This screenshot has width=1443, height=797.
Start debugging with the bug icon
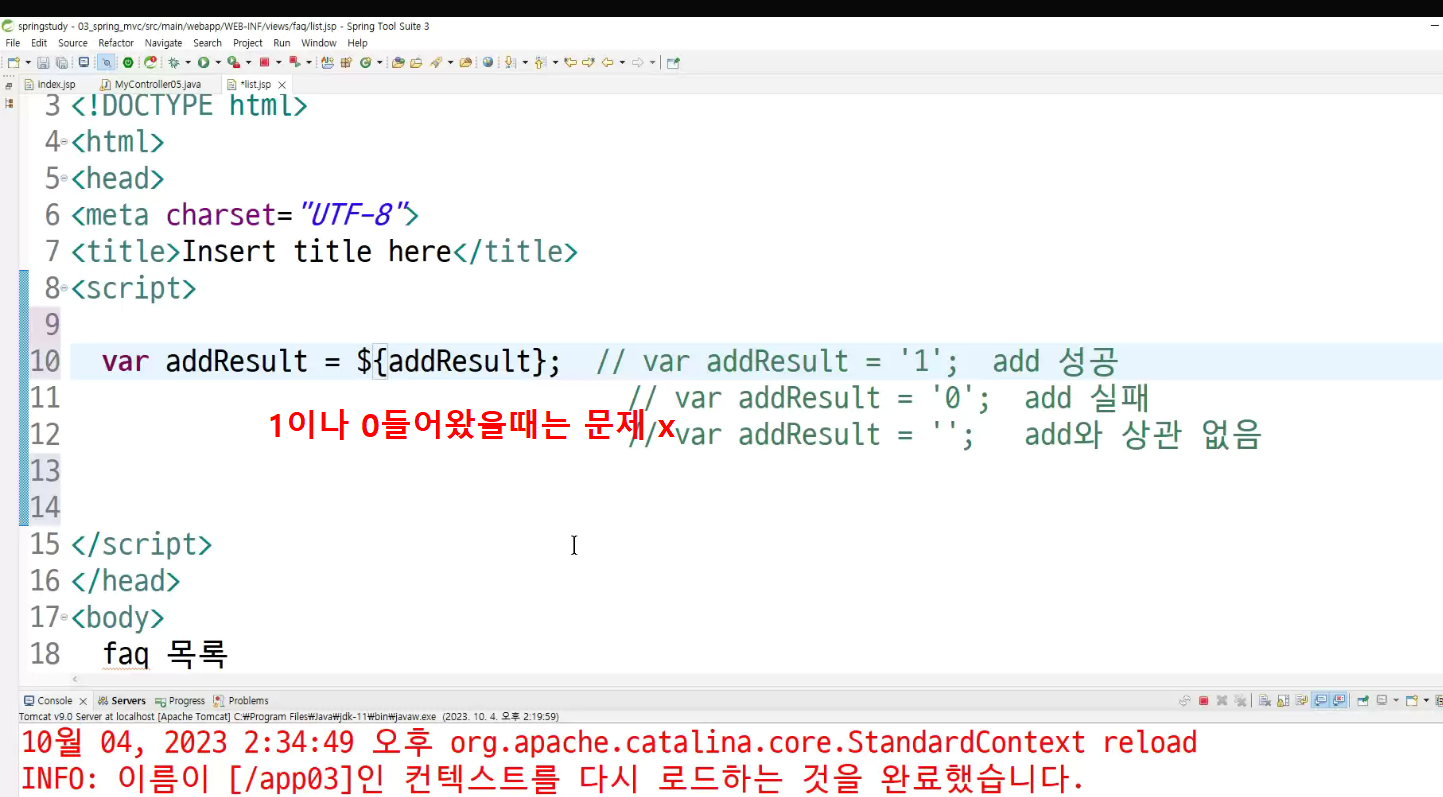click(174, 62)
